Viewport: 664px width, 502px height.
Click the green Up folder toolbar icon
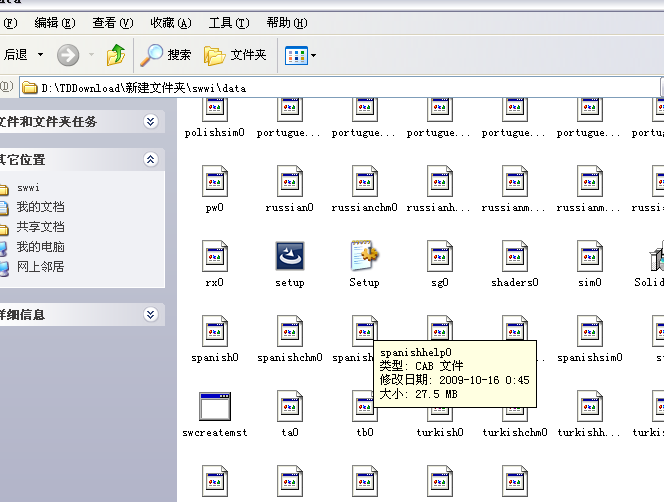tap(117, 55)
